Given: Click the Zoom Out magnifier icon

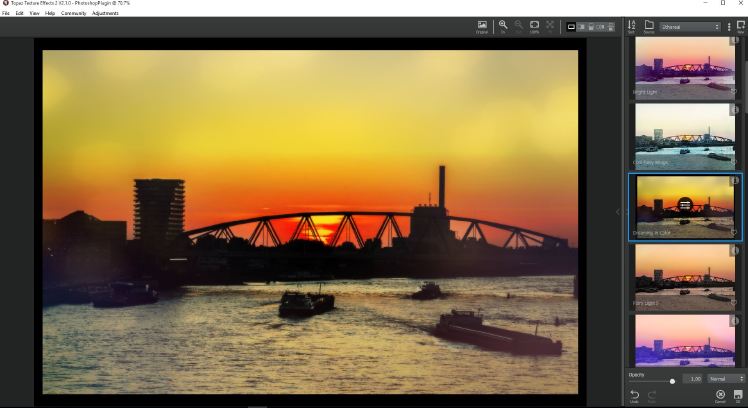Looking at the screenshot, I should (519, 27).
